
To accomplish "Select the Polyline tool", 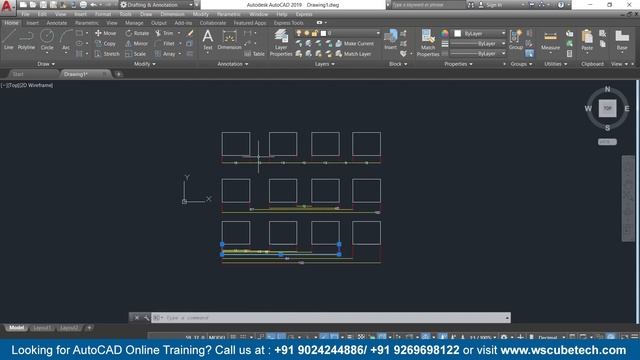I will coord(26,40).
